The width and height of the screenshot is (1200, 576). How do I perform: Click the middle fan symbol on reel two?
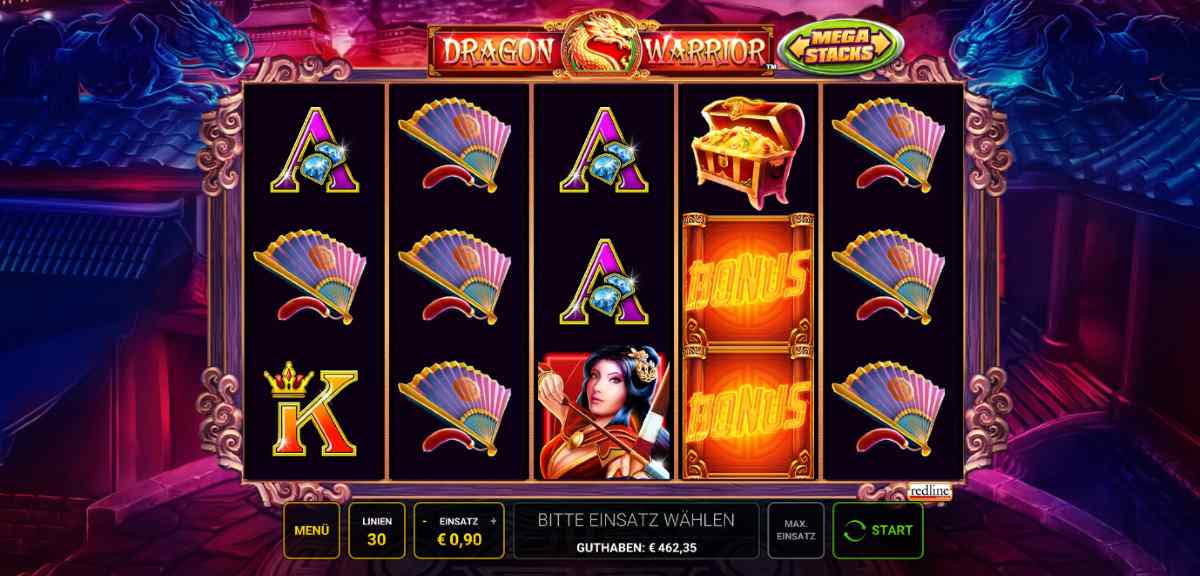(456, 277)
